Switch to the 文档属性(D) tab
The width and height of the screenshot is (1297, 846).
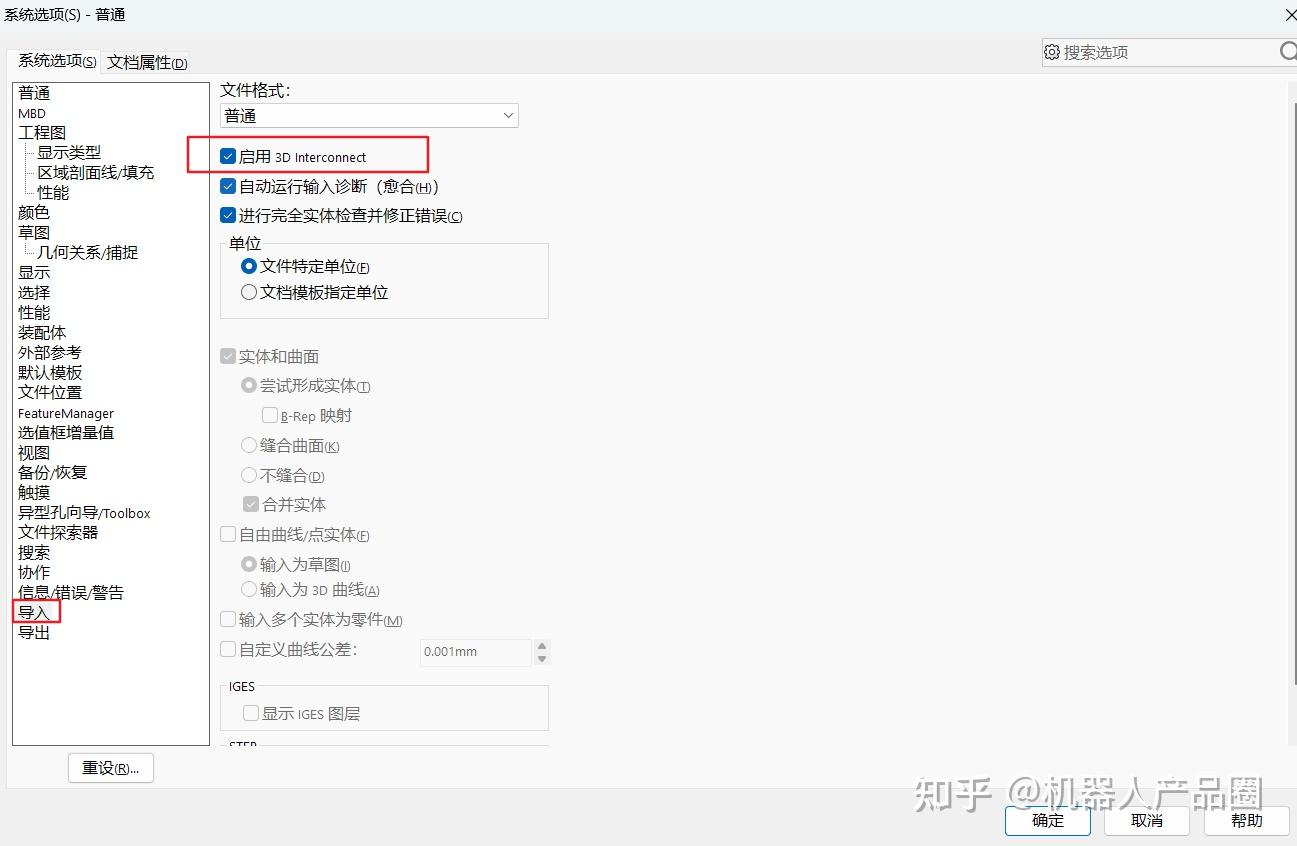tap(145, 62)
